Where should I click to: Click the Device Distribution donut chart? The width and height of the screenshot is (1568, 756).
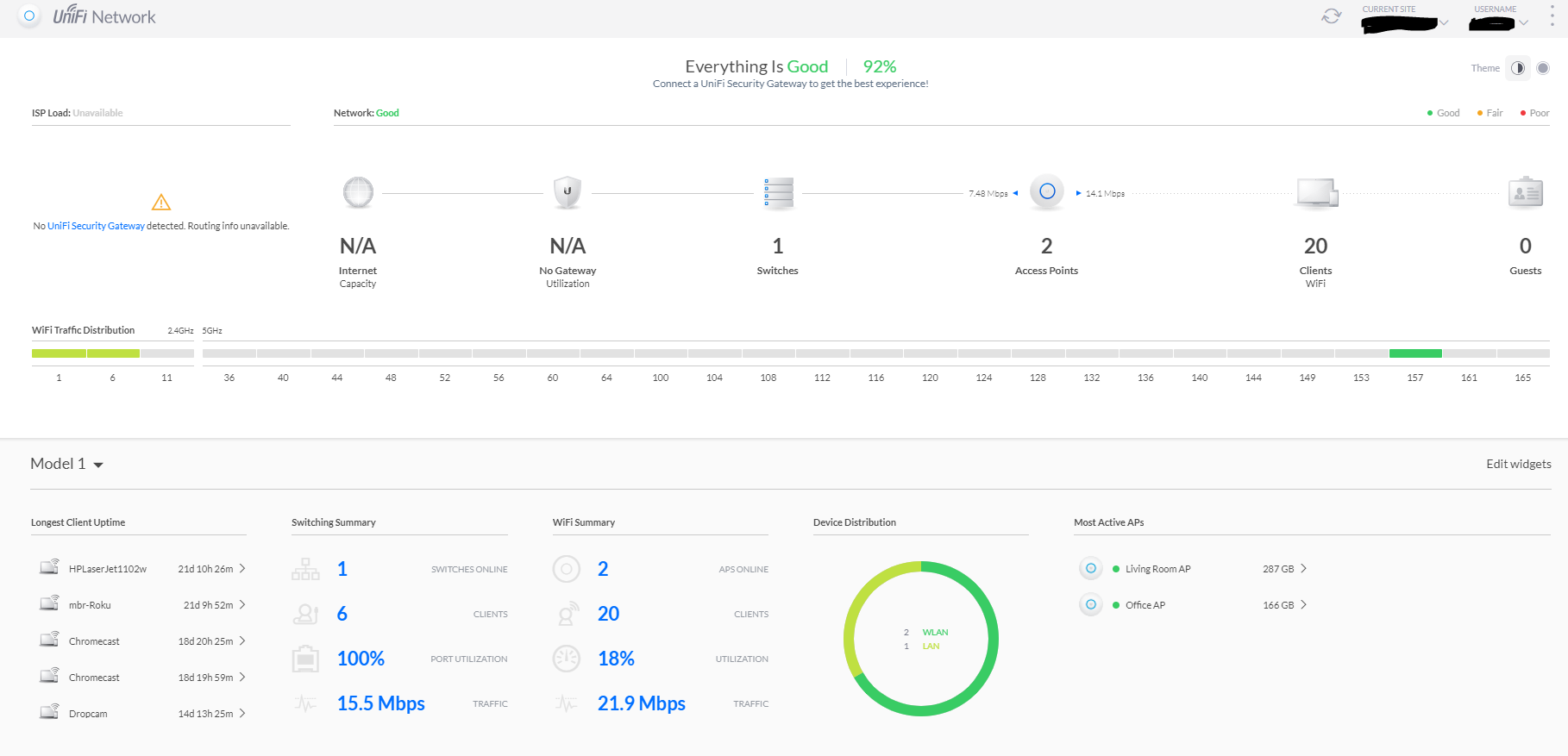point(921,639)
